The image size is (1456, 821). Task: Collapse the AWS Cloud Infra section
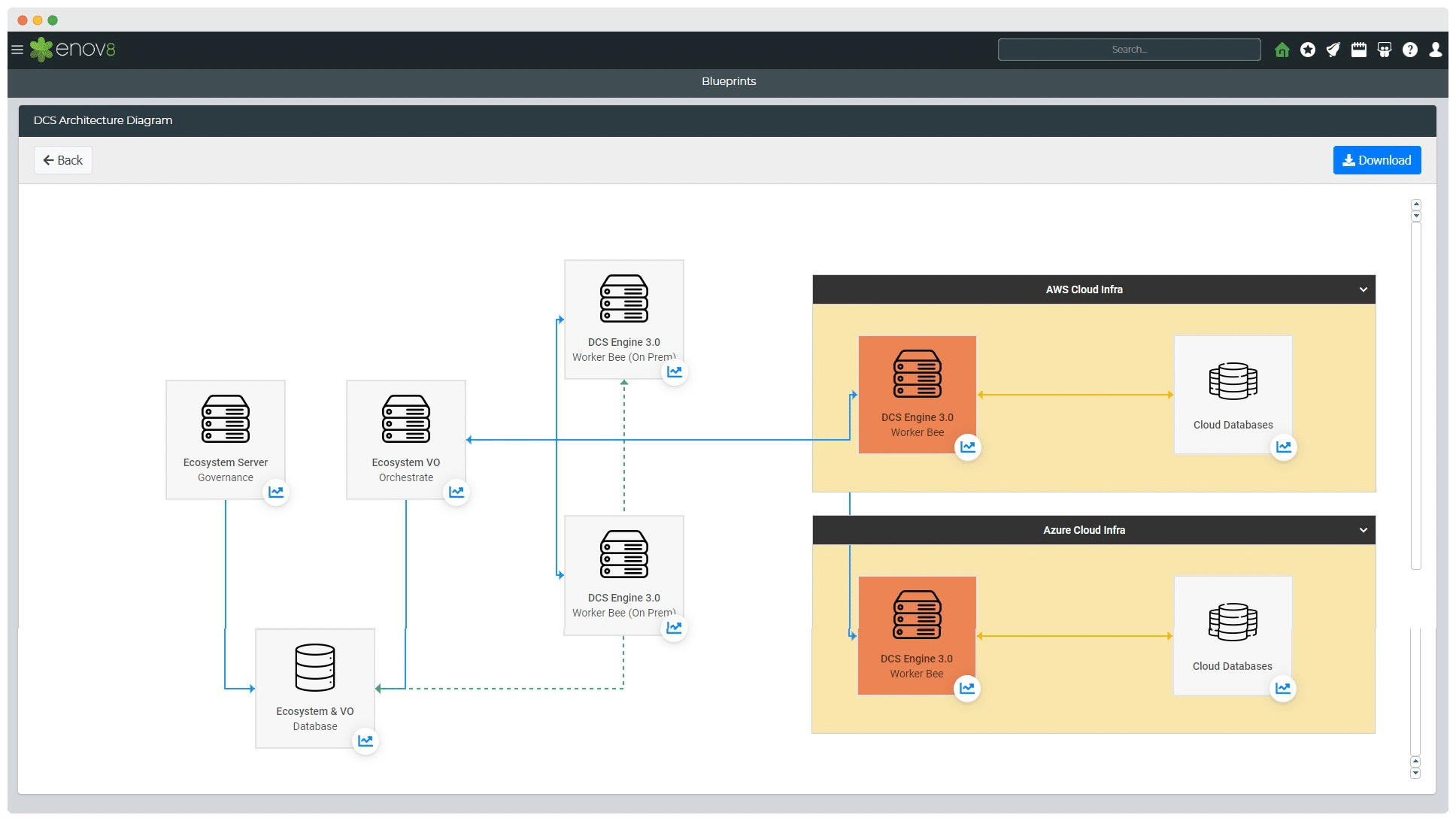click(1362, 289)
